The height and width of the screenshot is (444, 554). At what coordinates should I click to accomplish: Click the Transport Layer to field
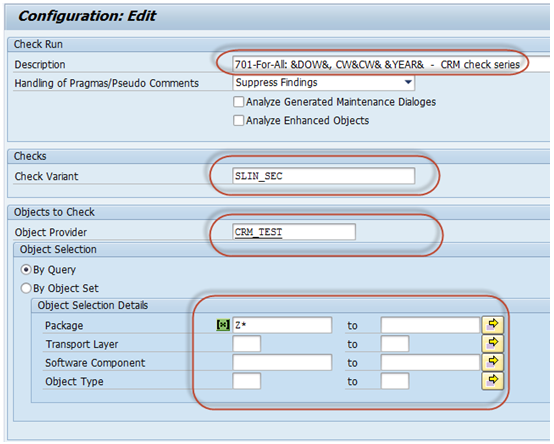click(x=395, y=344)
